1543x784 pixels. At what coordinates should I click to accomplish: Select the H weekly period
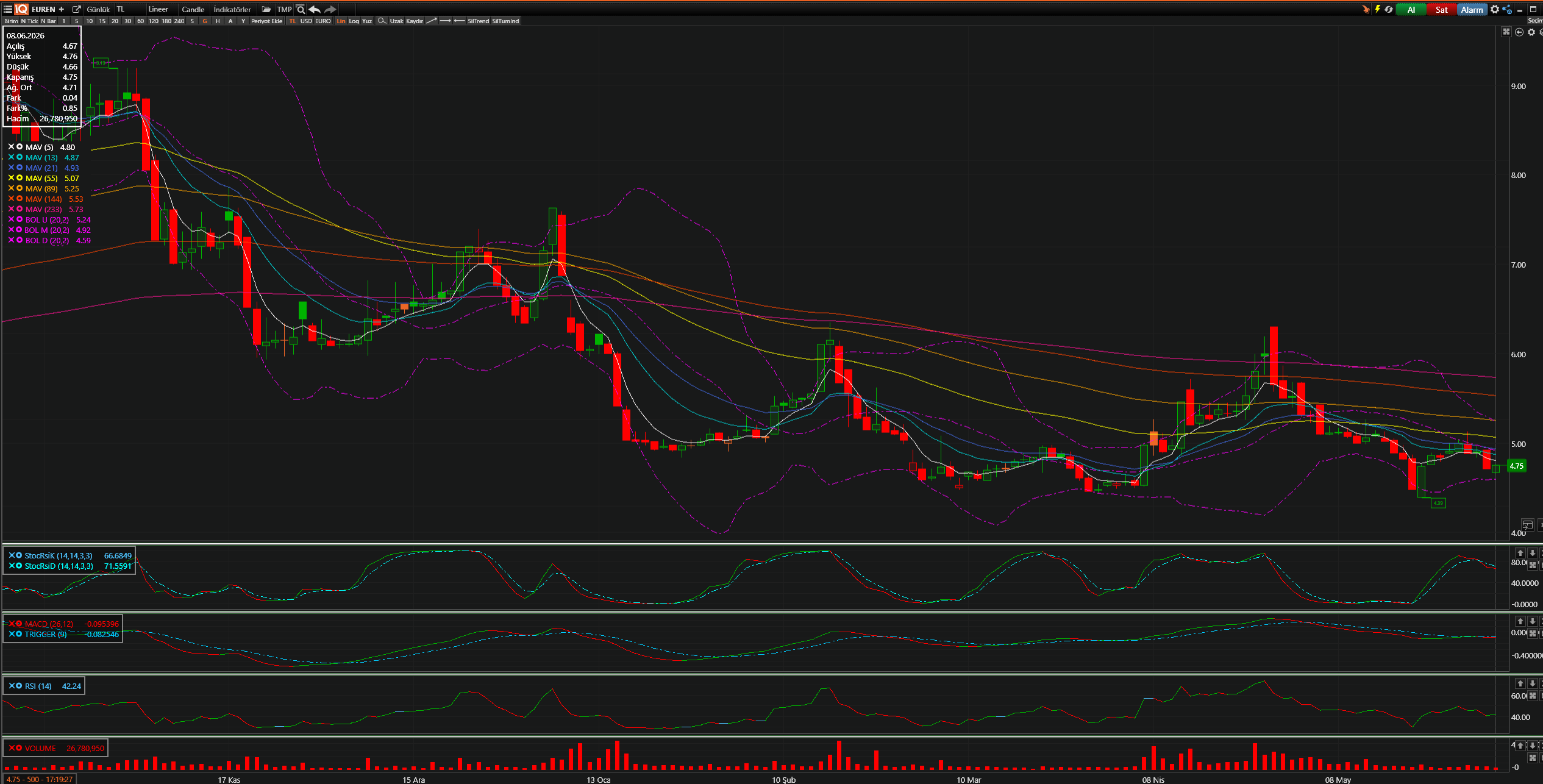click(x=218, y=21)
